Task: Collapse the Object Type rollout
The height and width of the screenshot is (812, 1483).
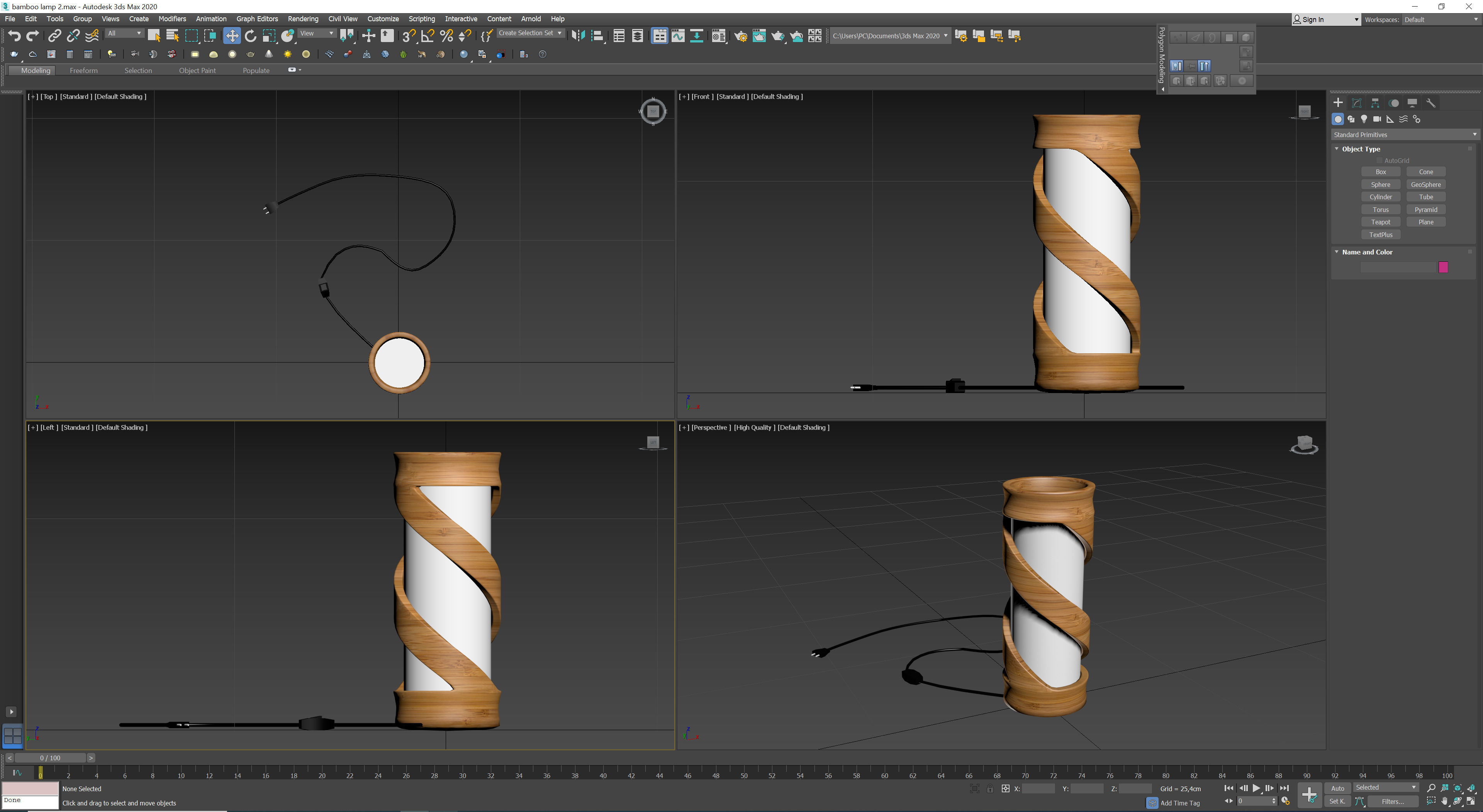Action: [1337, 149]
